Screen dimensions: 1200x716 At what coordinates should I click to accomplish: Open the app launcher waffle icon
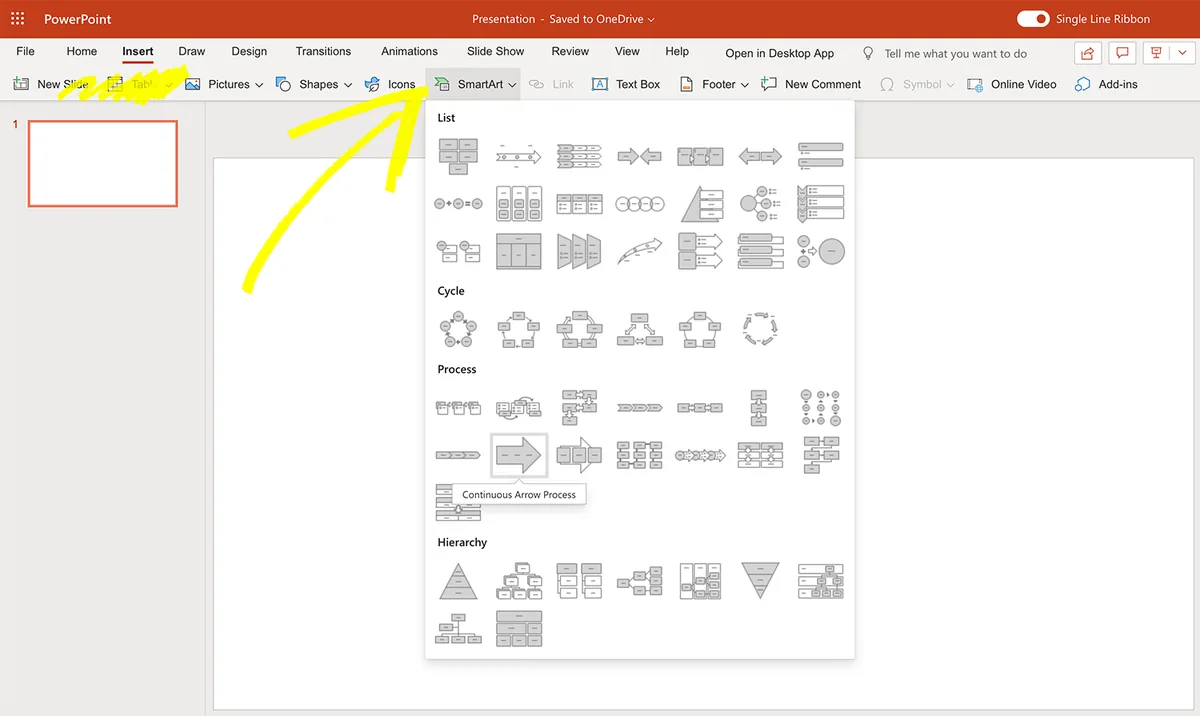pos(18,19)
